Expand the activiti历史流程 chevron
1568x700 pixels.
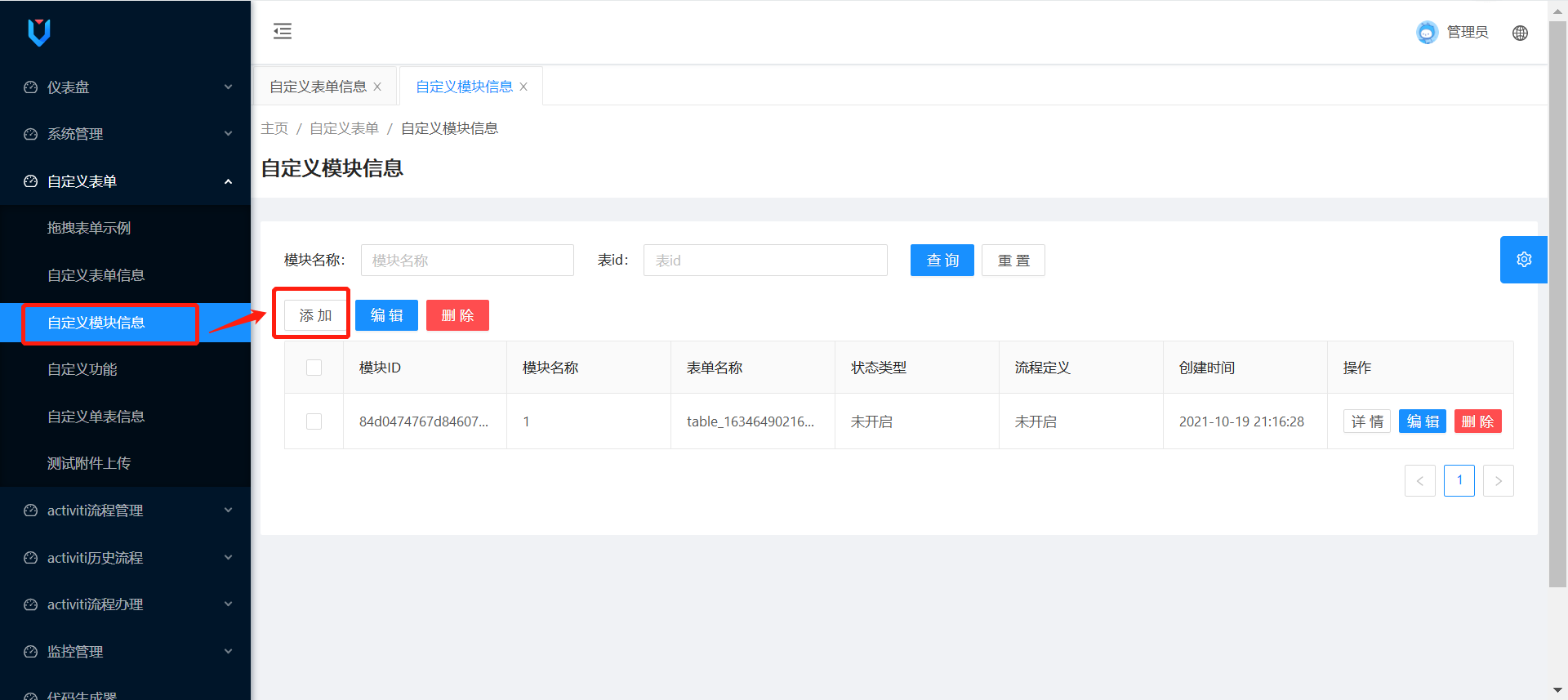(229, 557)
